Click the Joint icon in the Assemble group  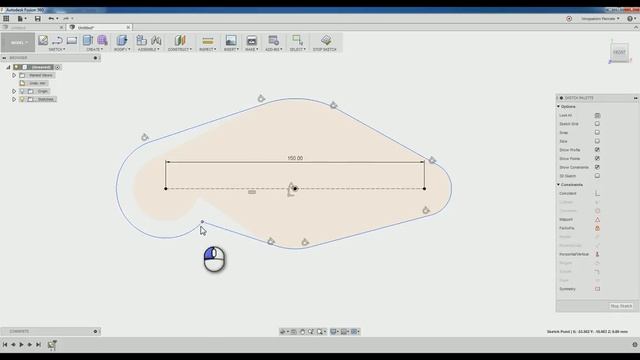click(156, 40)
